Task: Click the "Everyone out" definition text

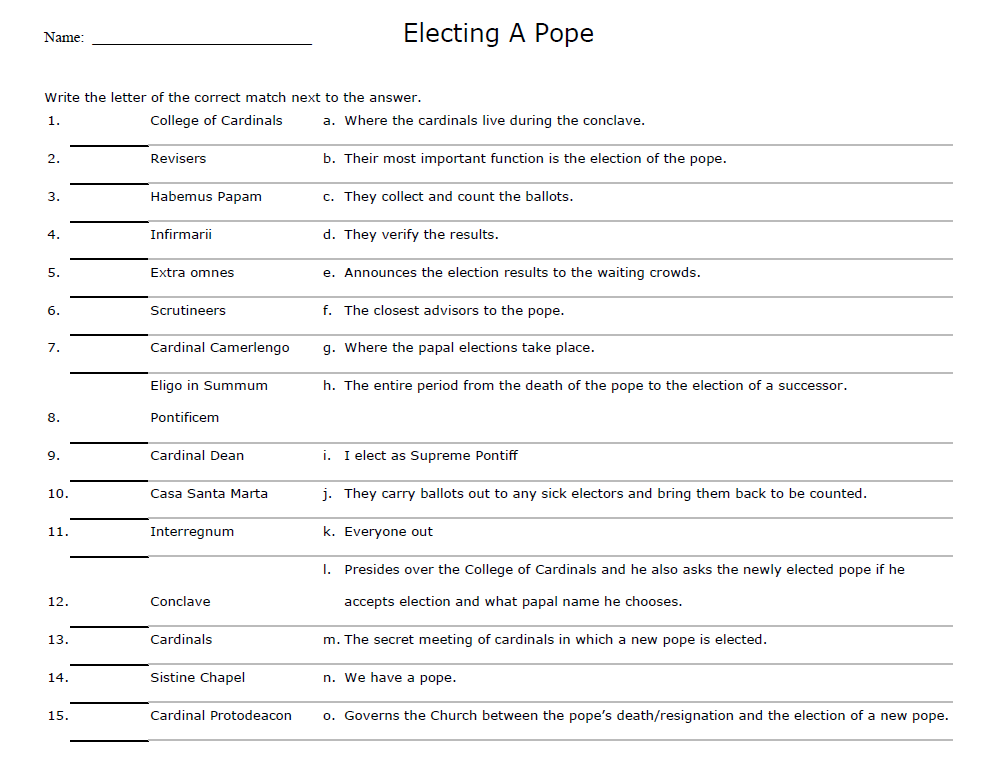Action: [389, 532]
